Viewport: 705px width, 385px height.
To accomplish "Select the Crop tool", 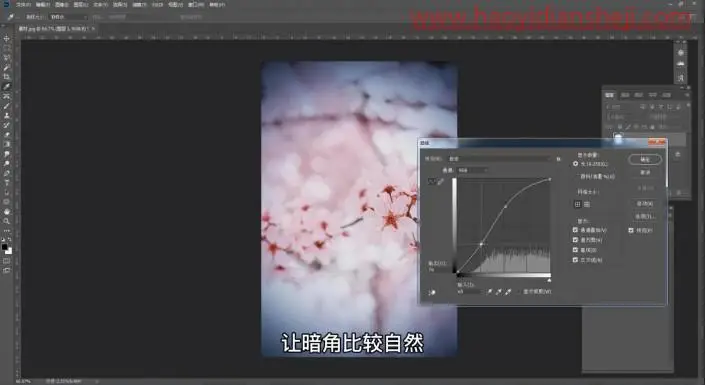I will pos(6,77).
